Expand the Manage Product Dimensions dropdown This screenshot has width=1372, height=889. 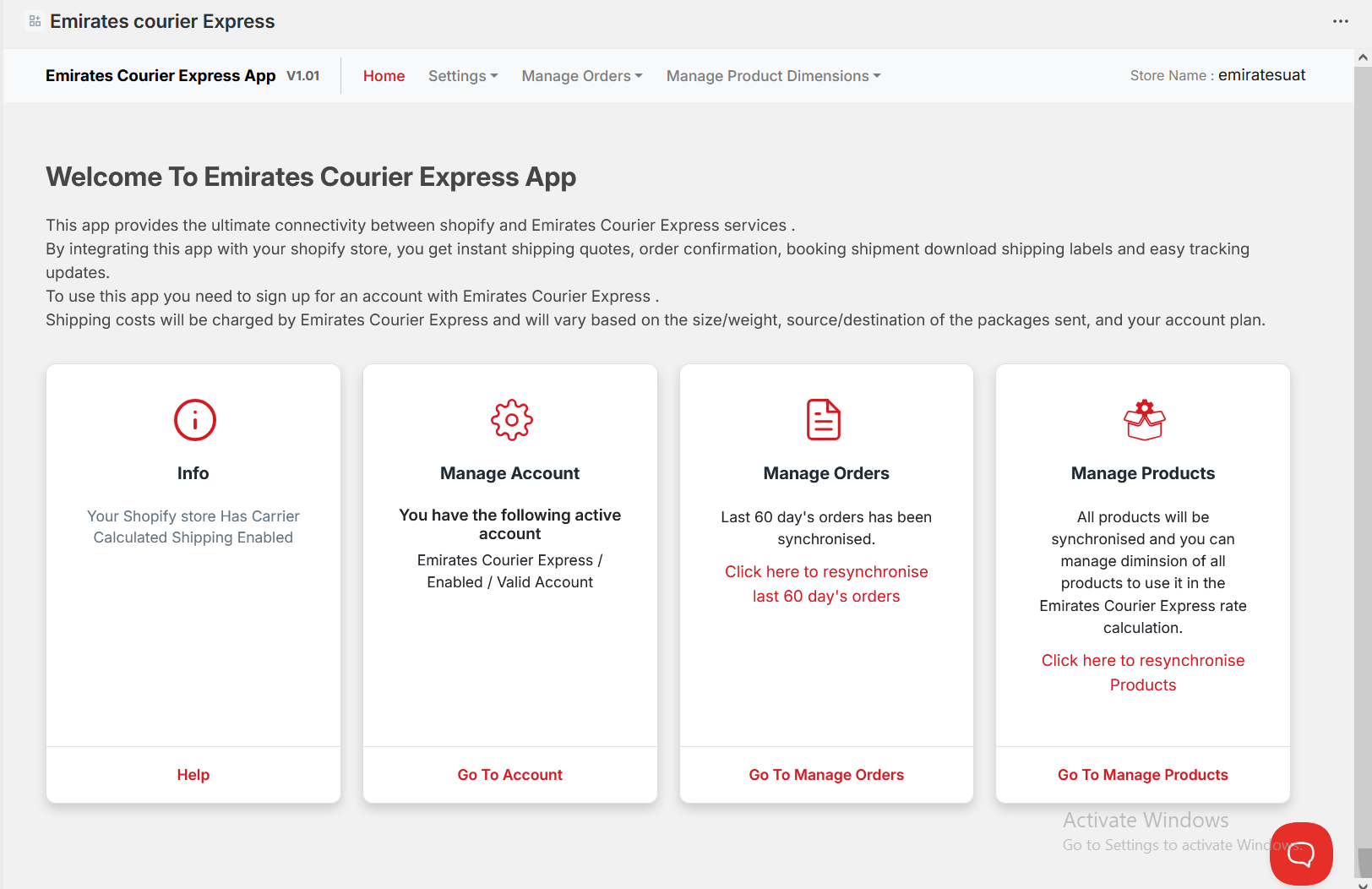click(773, 76)
